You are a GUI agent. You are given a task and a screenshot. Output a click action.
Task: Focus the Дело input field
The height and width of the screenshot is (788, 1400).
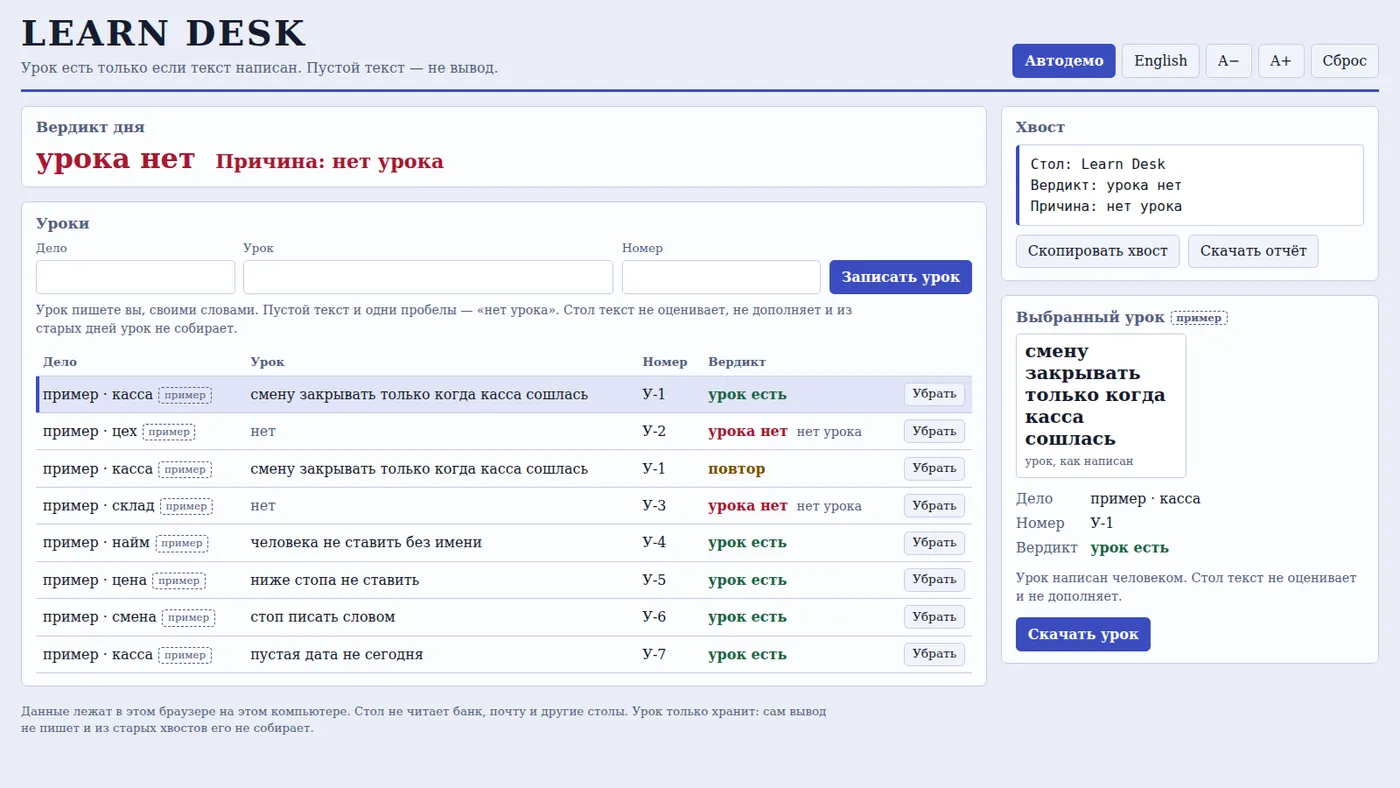point(135,277)
